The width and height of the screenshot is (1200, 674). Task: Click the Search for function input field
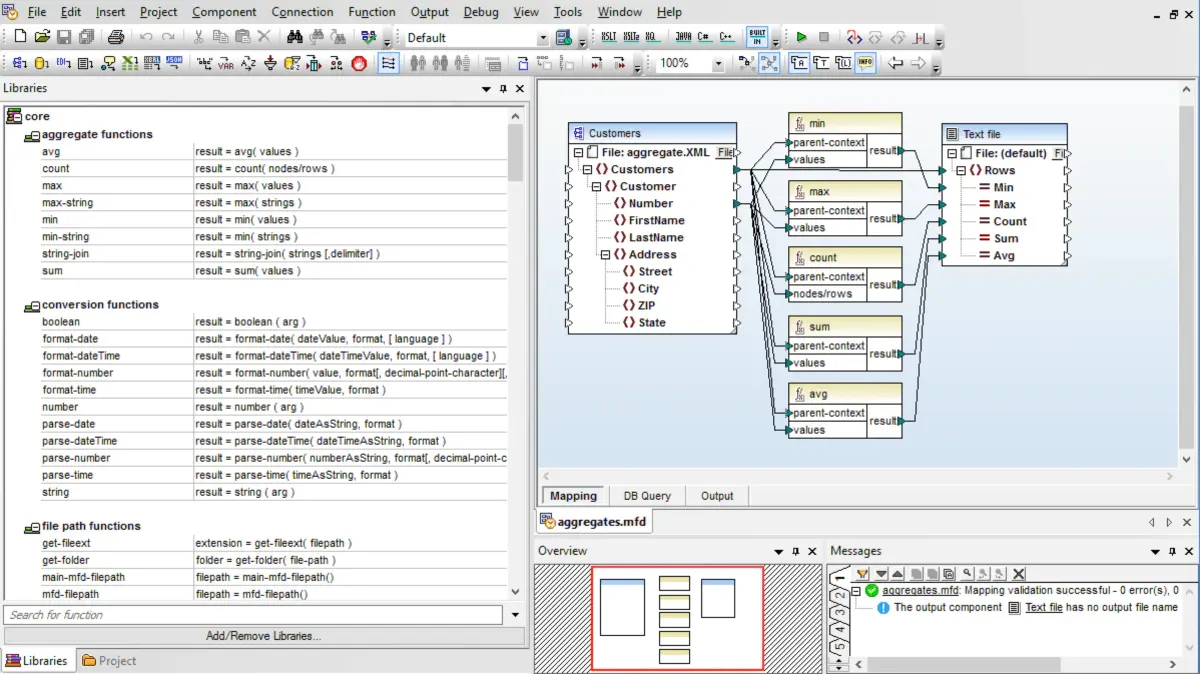[250, 614]
